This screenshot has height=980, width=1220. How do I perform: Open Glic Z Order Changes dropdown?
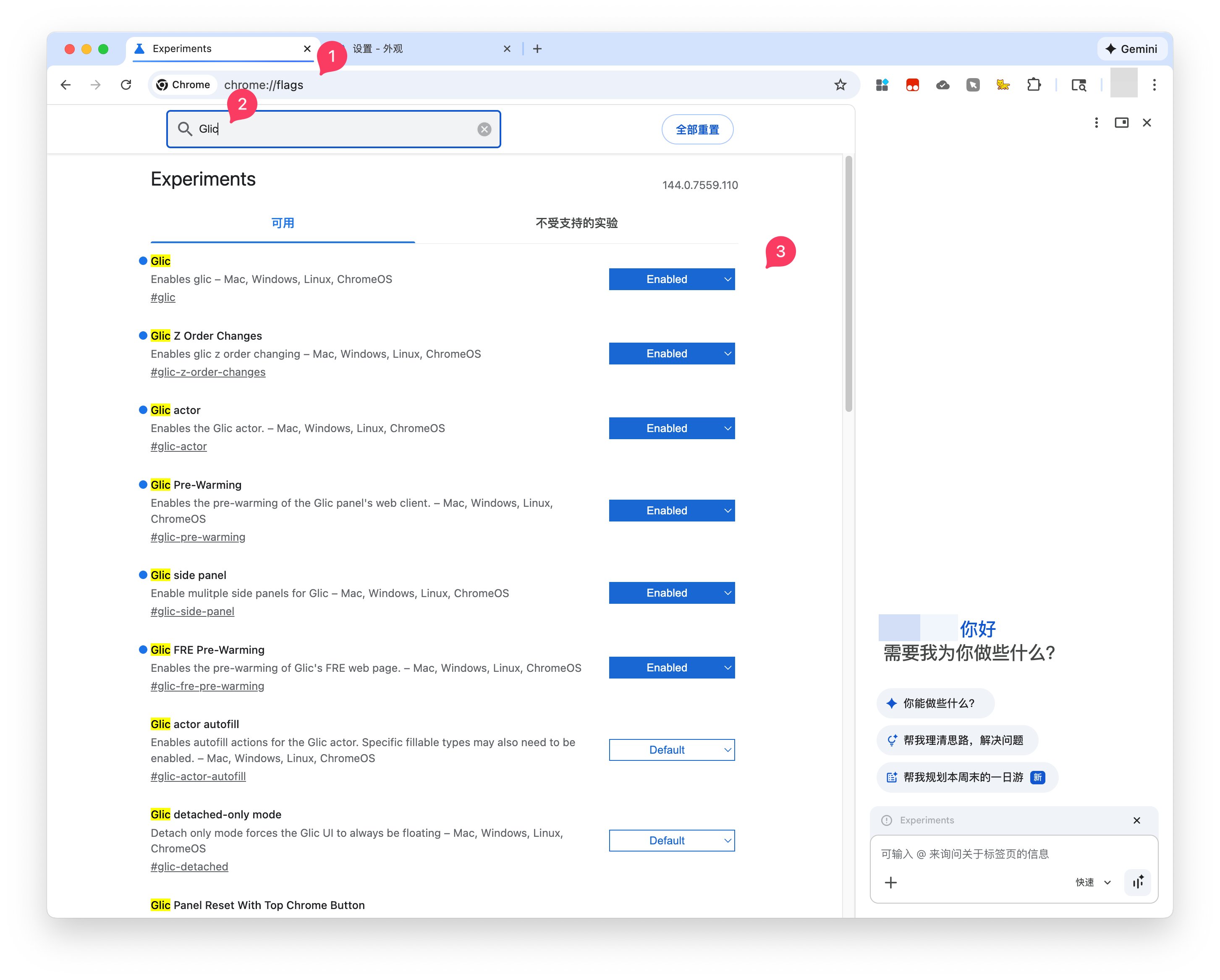(x=672, y=354)
